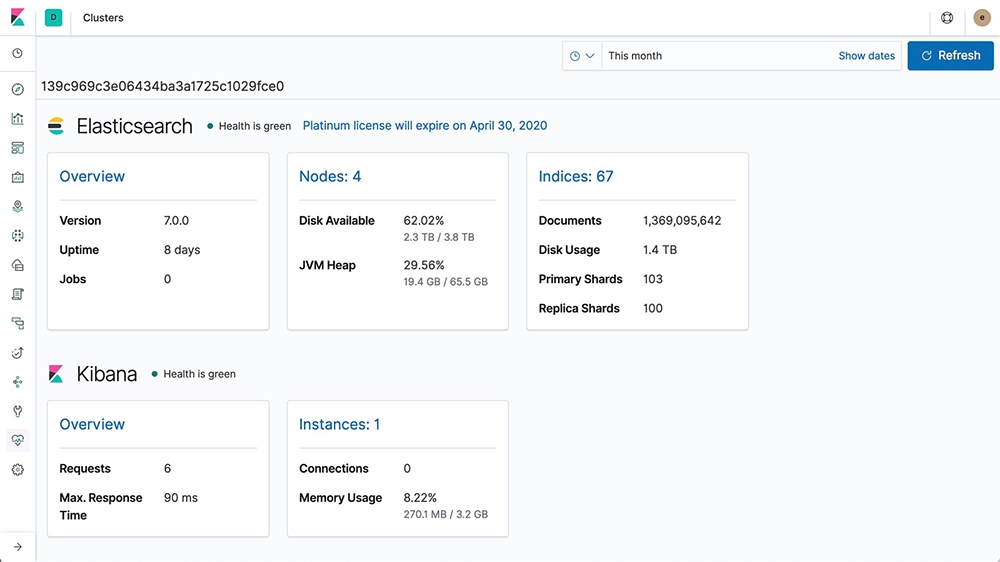1000x562 pixels.
Task: Click the Kibana section logo icon
Action: point(56,374)
